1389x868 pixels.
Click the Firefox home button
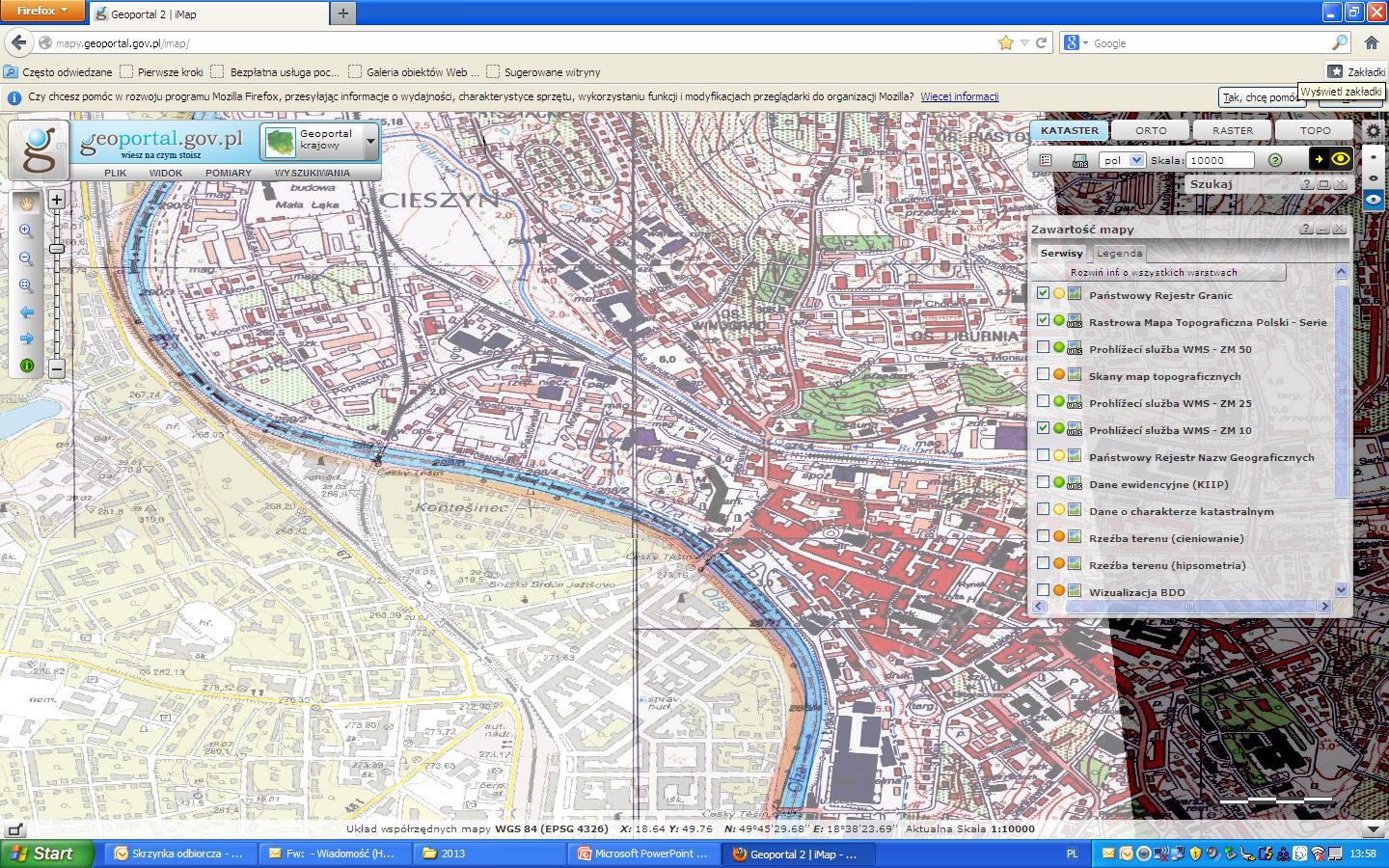pos(1371,42)
